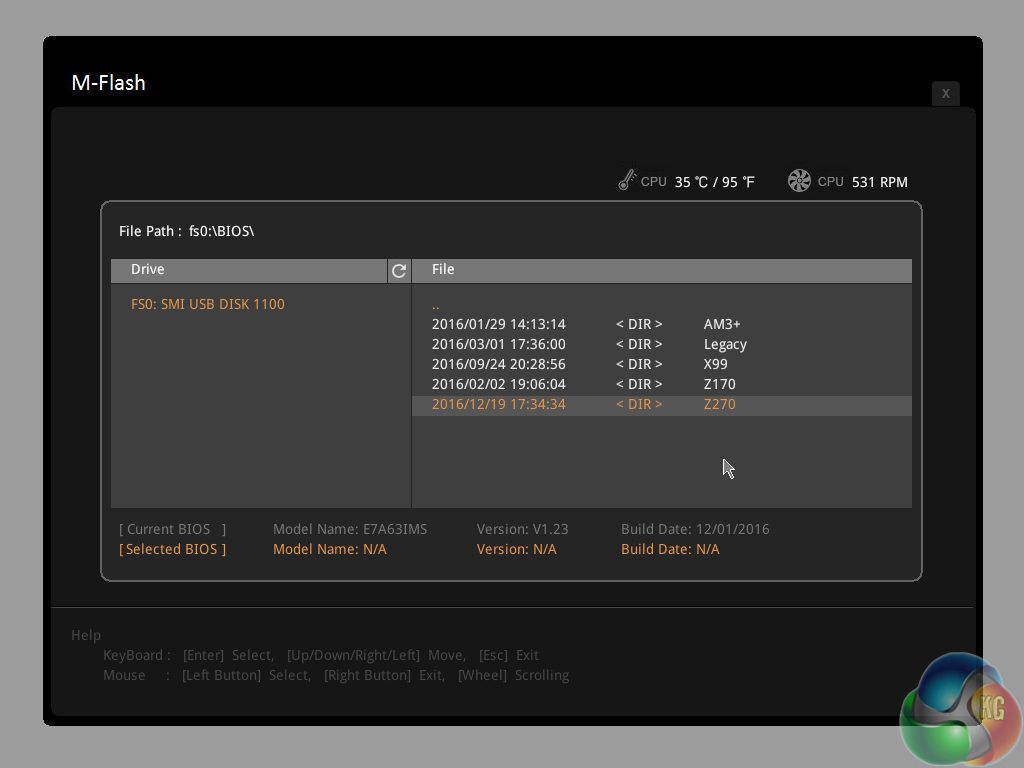Refresh the drive list
This screenshot has width=1024, height=768.
coord(399,270)
